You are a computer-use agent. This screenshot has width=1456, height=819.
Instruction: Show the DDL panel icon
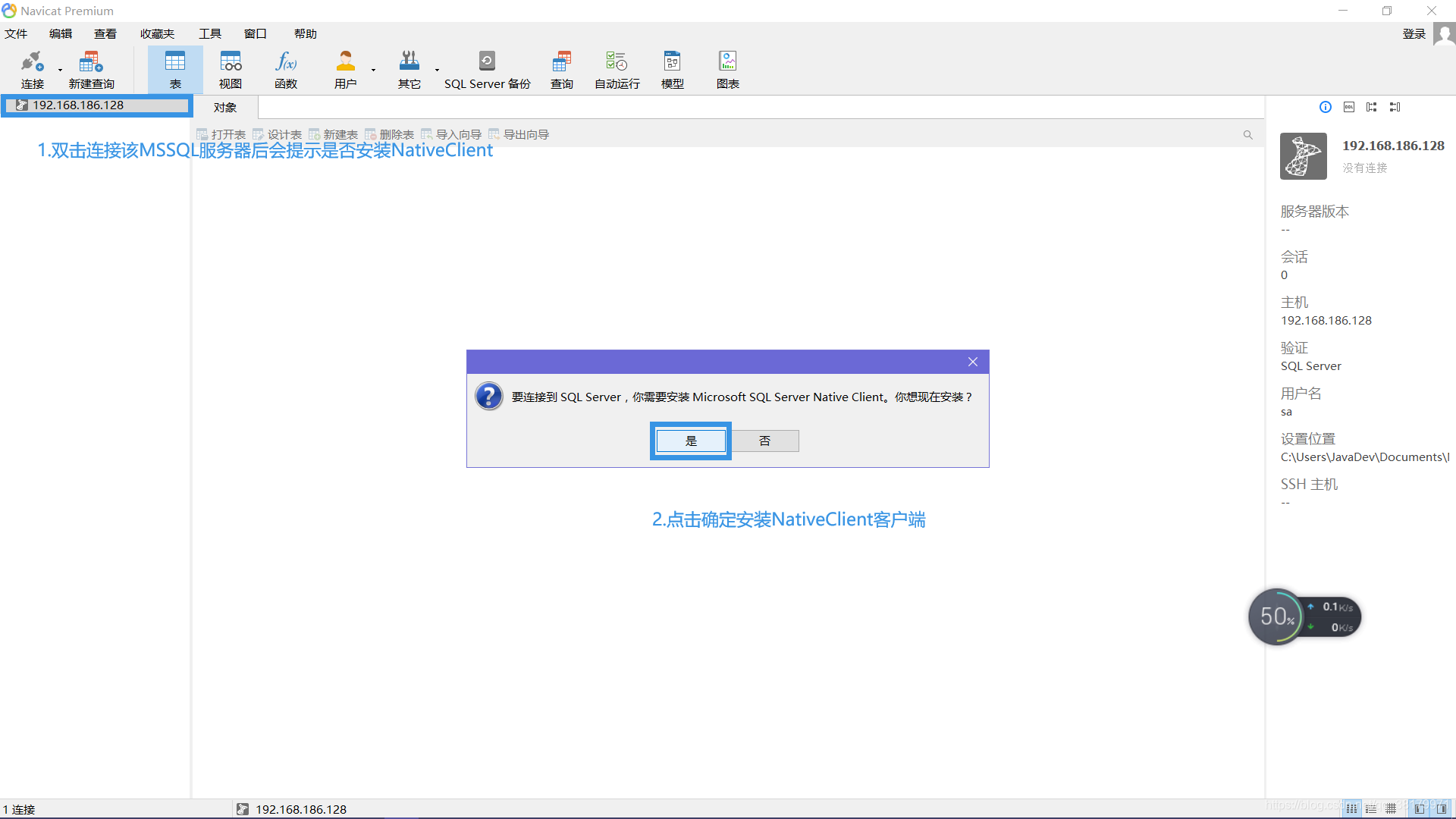coord(1349,107)
